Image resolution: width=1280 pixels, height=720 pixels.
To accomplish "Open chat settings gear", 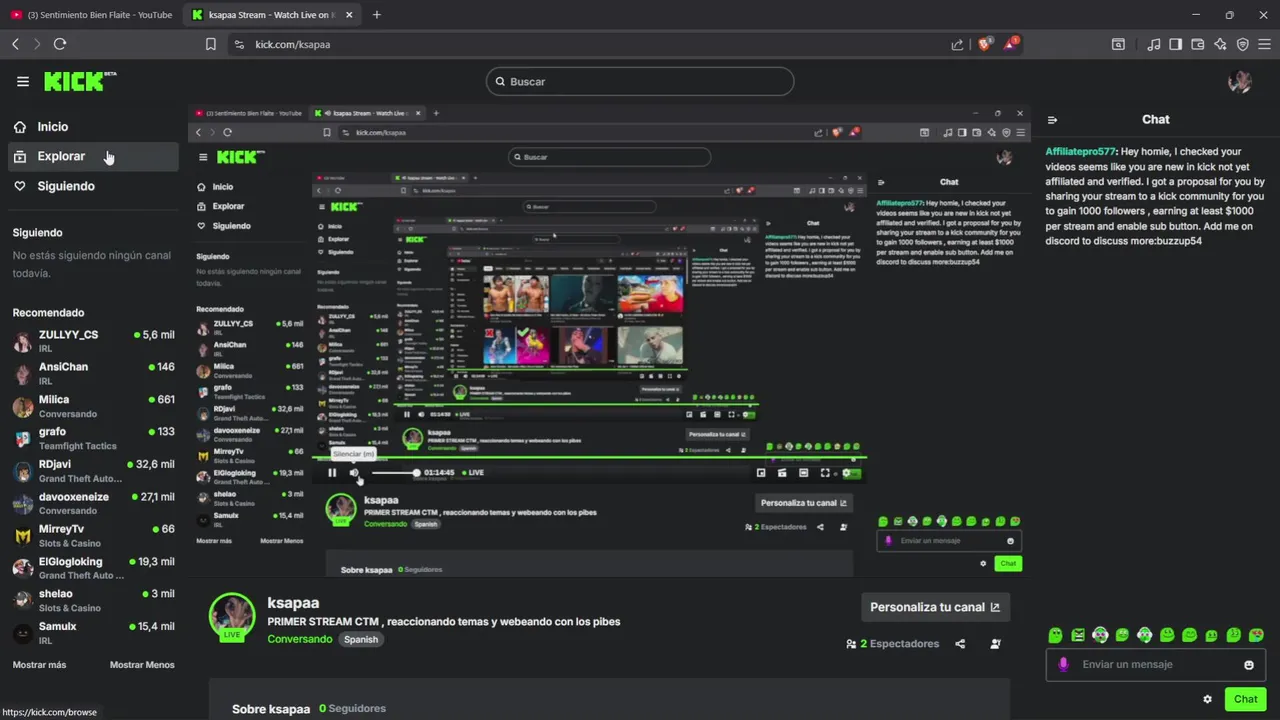I will [1207, 699].
